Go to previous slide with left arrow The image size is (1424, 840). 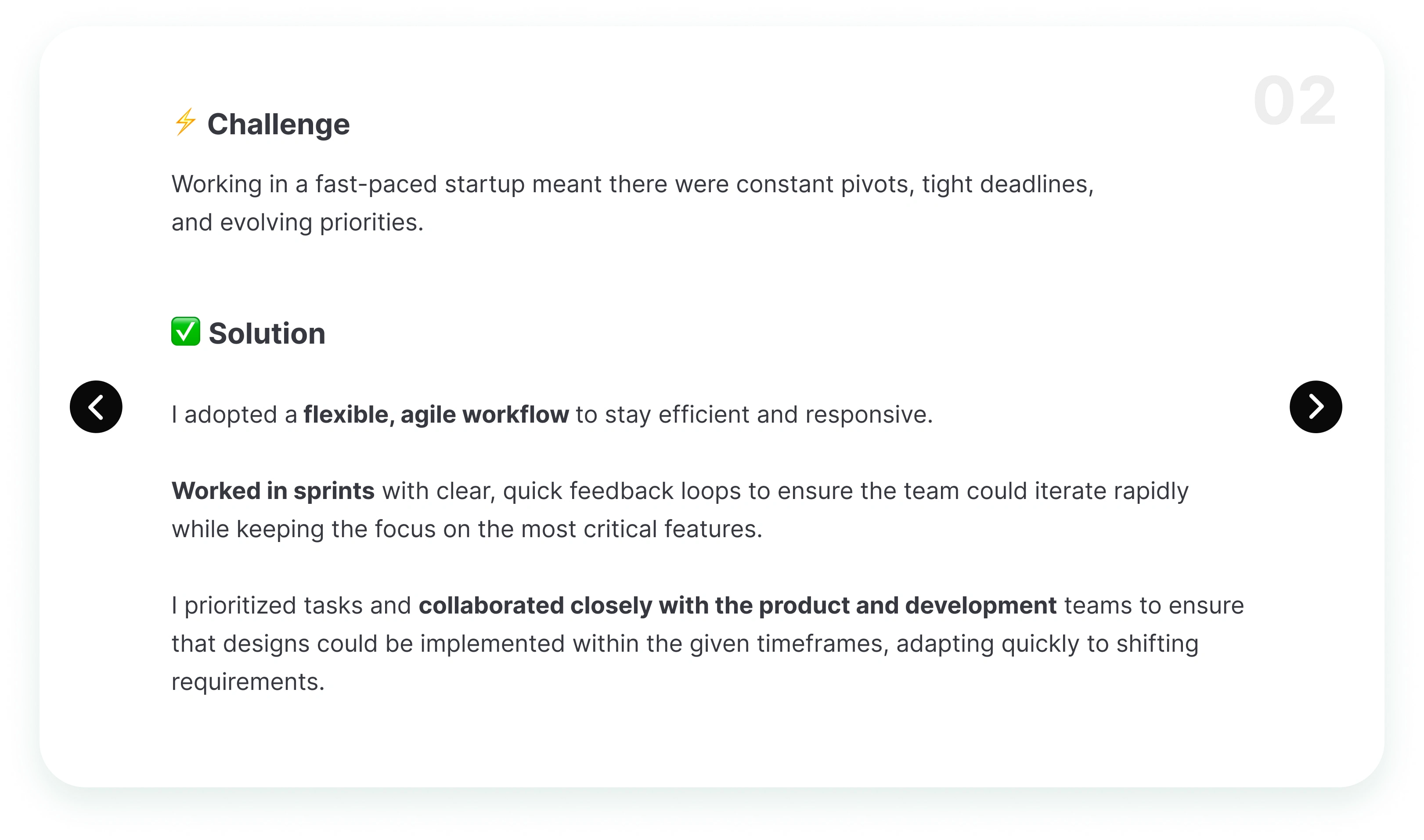pyautogui.click(x=96, y=407)
